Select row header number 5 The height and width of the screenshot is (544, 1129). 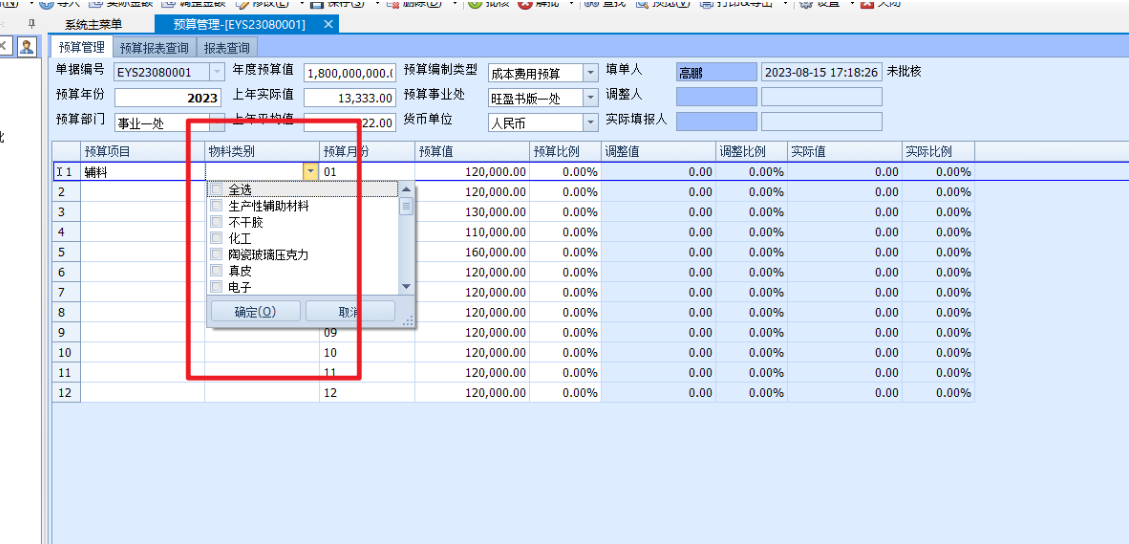(66, 253)
